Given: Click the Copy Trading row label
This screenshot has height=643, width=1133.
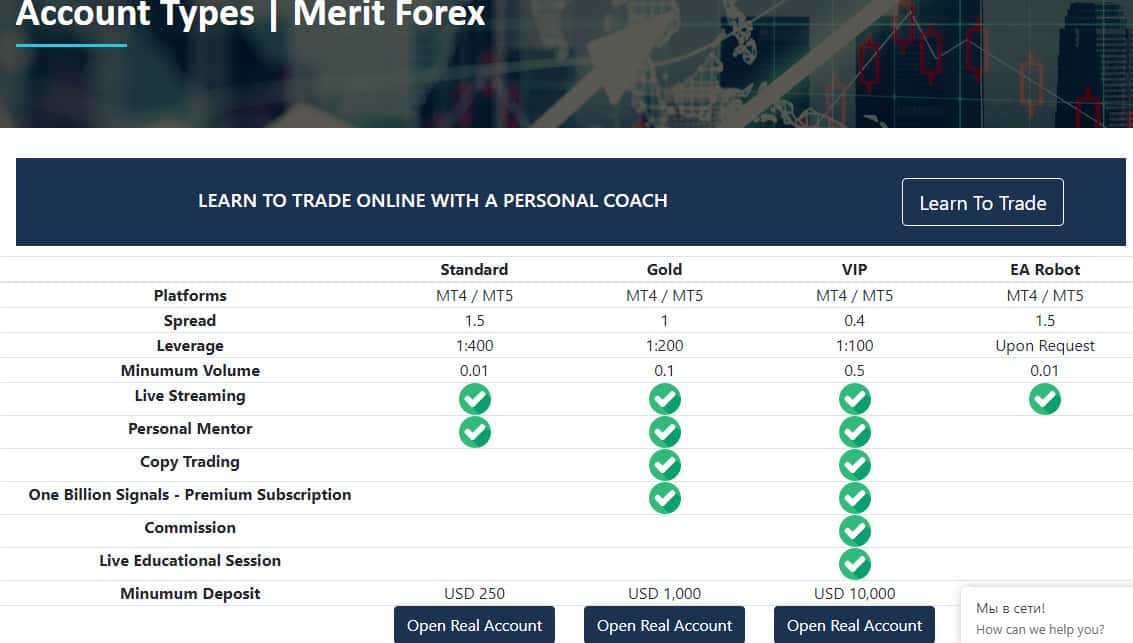Looking at the screenshot, I should (190, 462).
